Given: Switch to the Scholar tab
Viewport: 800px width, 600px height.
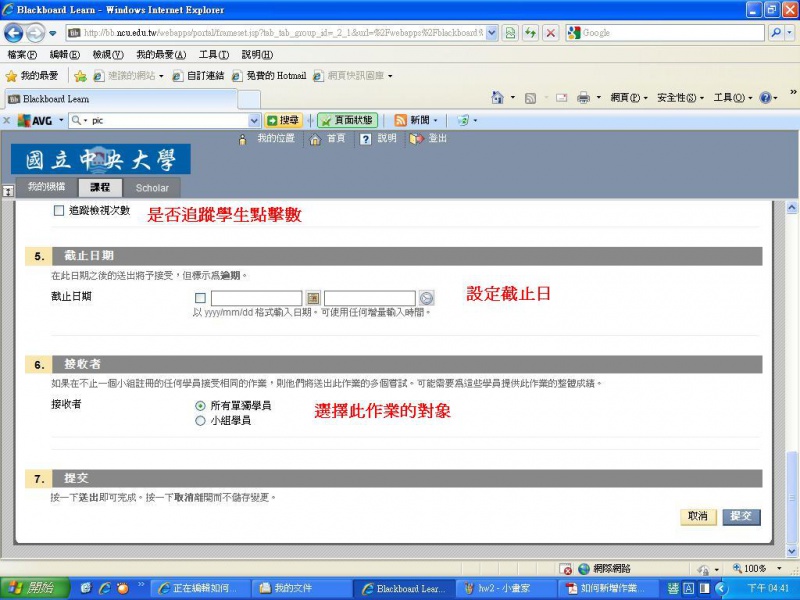Looking at the screenshot, I should point(152,187).
